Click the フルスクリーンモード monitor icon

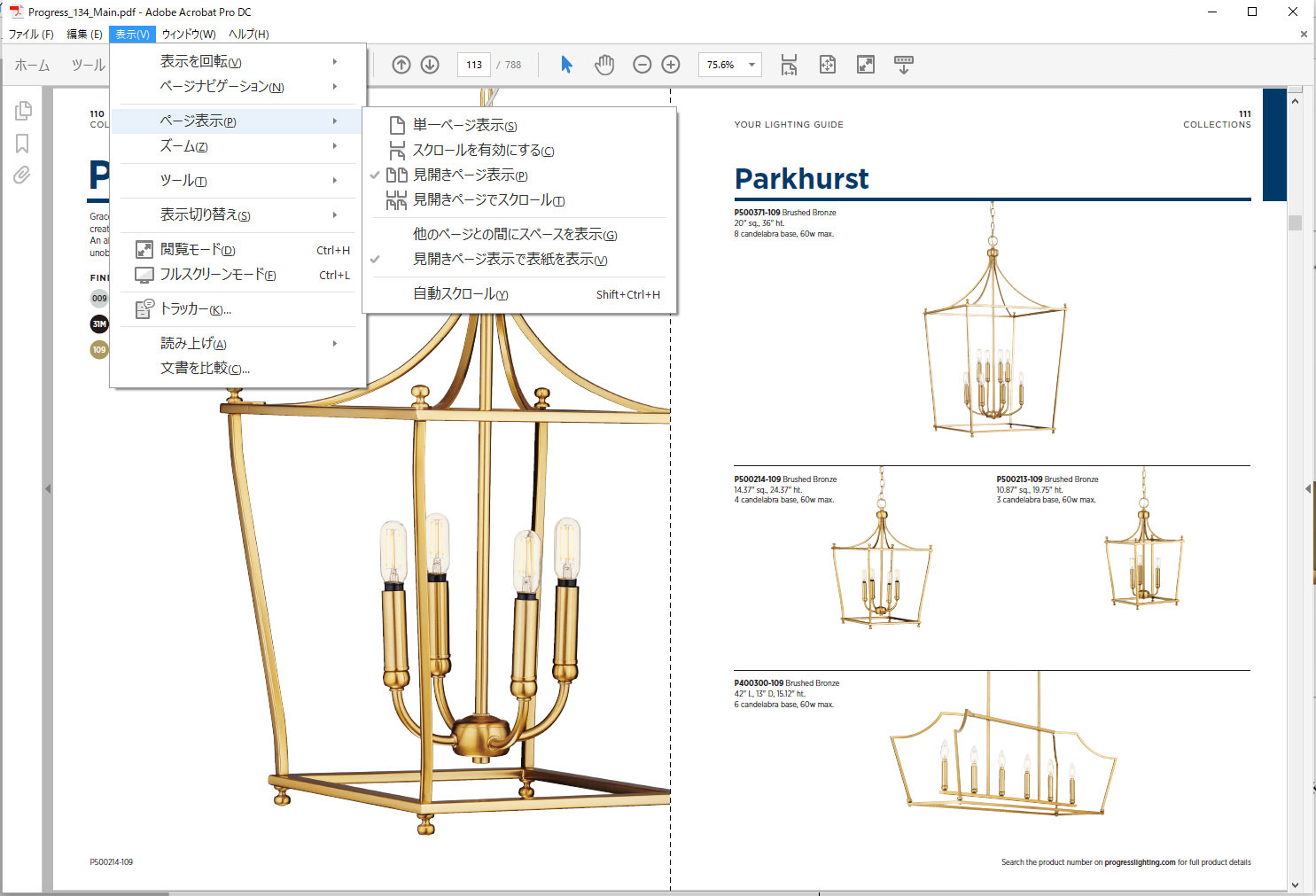(144, 275)
